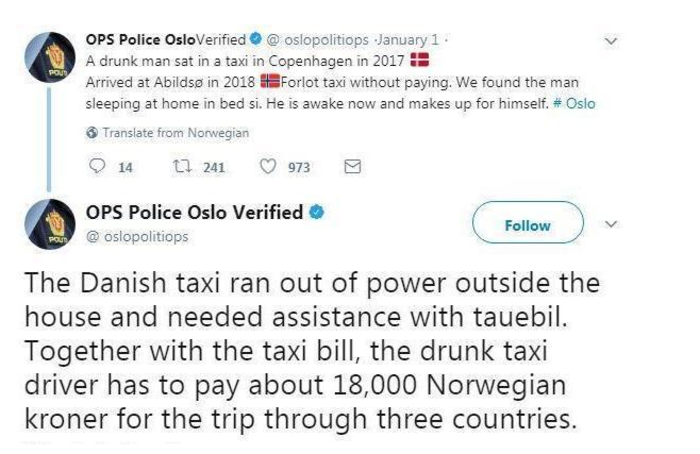Open the bold OPS Police Oslo Verified name
The width and height of the screenshot is (700, 454).
(x=195, y=213)
